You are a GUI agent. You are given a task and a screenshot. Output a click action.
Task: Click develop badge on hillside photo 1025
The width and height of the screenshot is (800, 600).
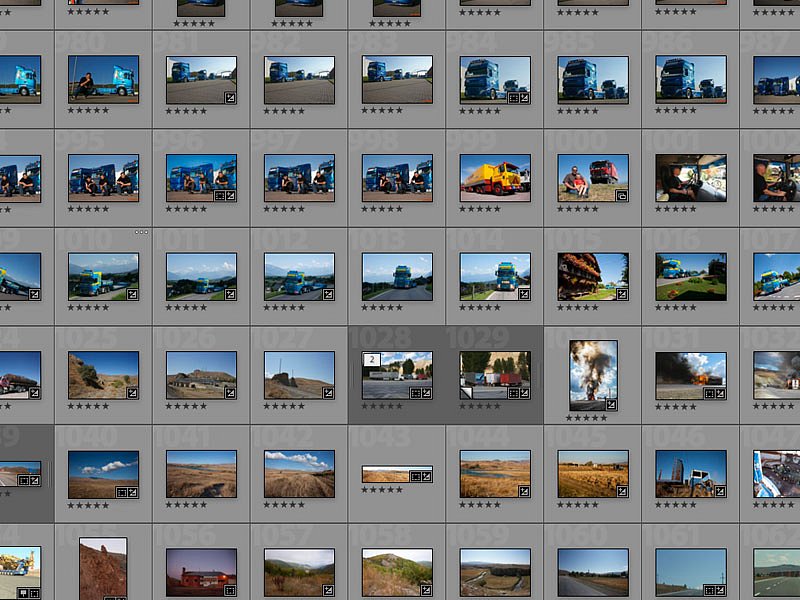pyautogui.click(x=132, y=393)
